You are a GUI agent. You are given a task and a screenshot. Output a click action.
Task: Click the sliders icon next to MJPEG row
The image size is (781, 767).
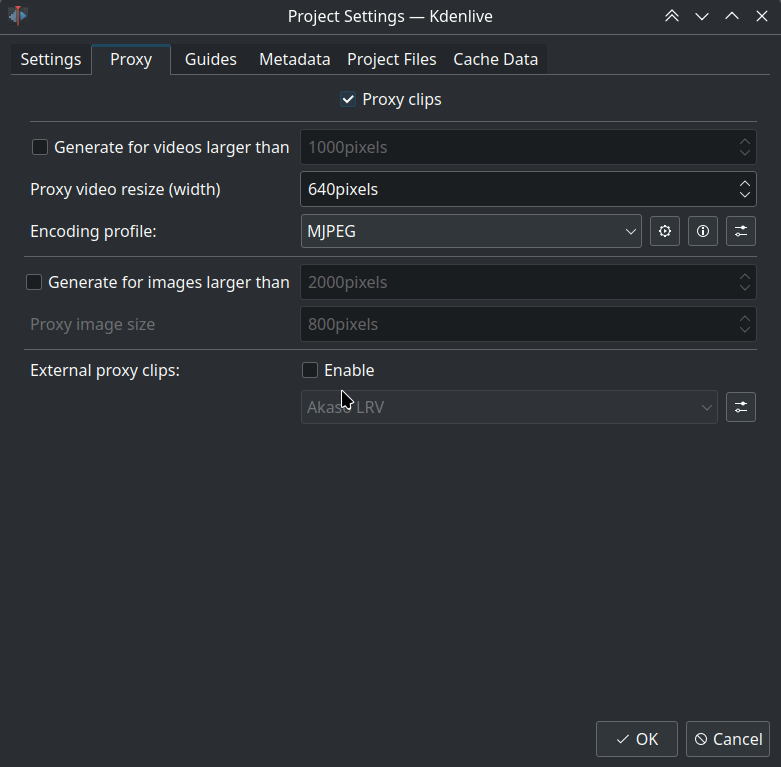coord(741,231)
